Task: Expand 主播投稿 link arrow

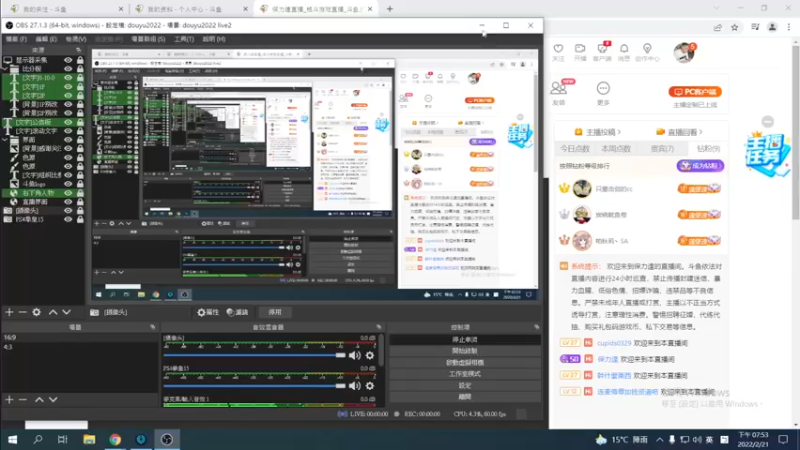Action: 619,132
